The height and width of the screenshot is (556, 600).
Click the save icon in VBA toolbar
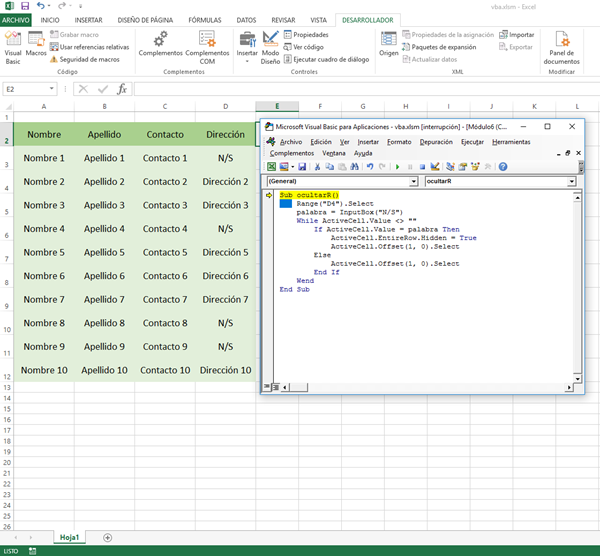tap(303, 167)
